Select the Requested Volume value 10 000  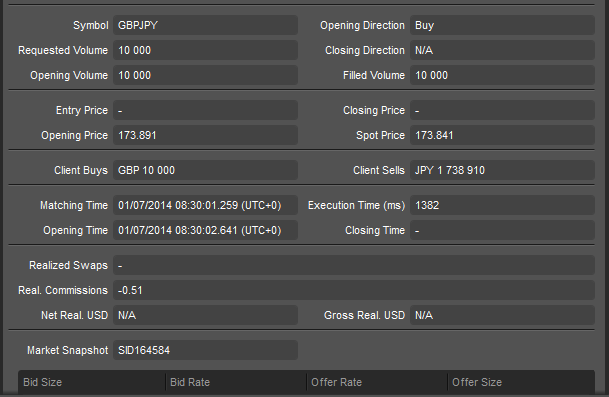[205, 50]
